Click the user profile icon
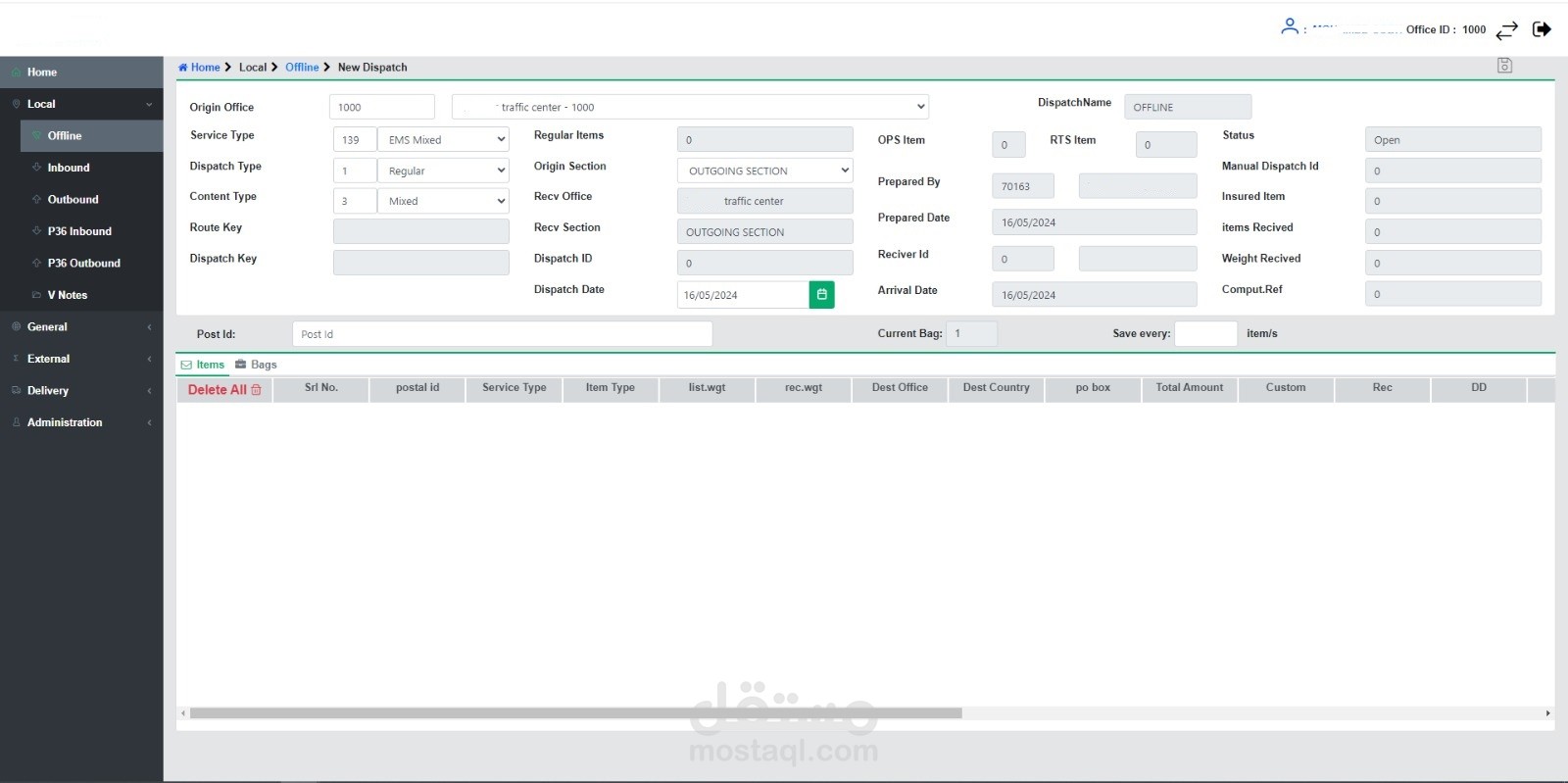Image resolution: width=1568 pixels, height=783 pixels. (x=1290, y=26)
